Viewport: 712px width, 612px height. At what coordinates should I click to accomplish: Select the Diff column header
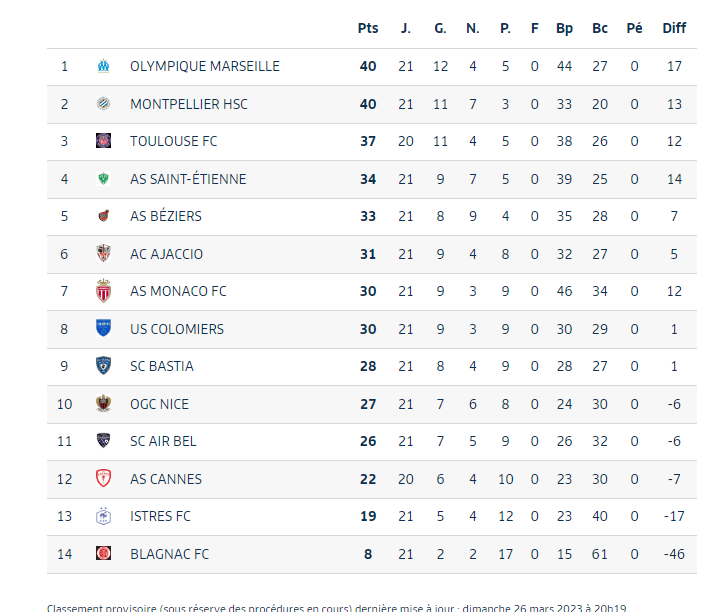(674, 28)
